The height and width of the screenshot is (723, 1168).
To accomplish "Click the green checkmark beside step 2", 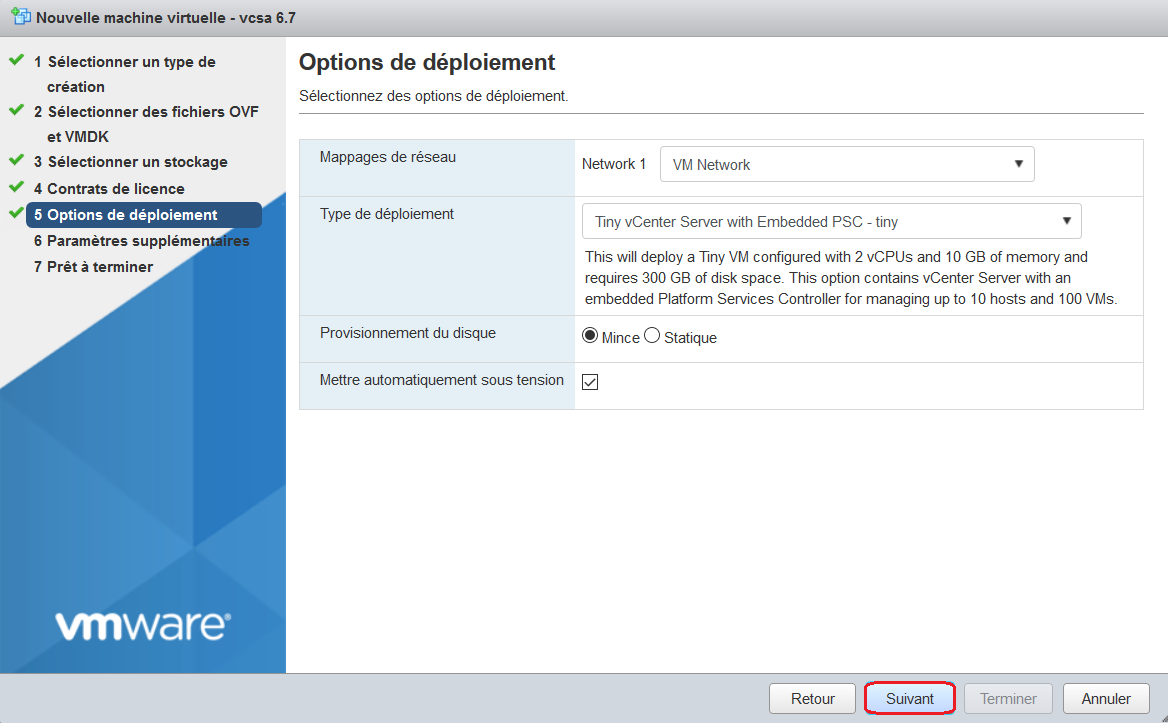I will tap(16, 110).
